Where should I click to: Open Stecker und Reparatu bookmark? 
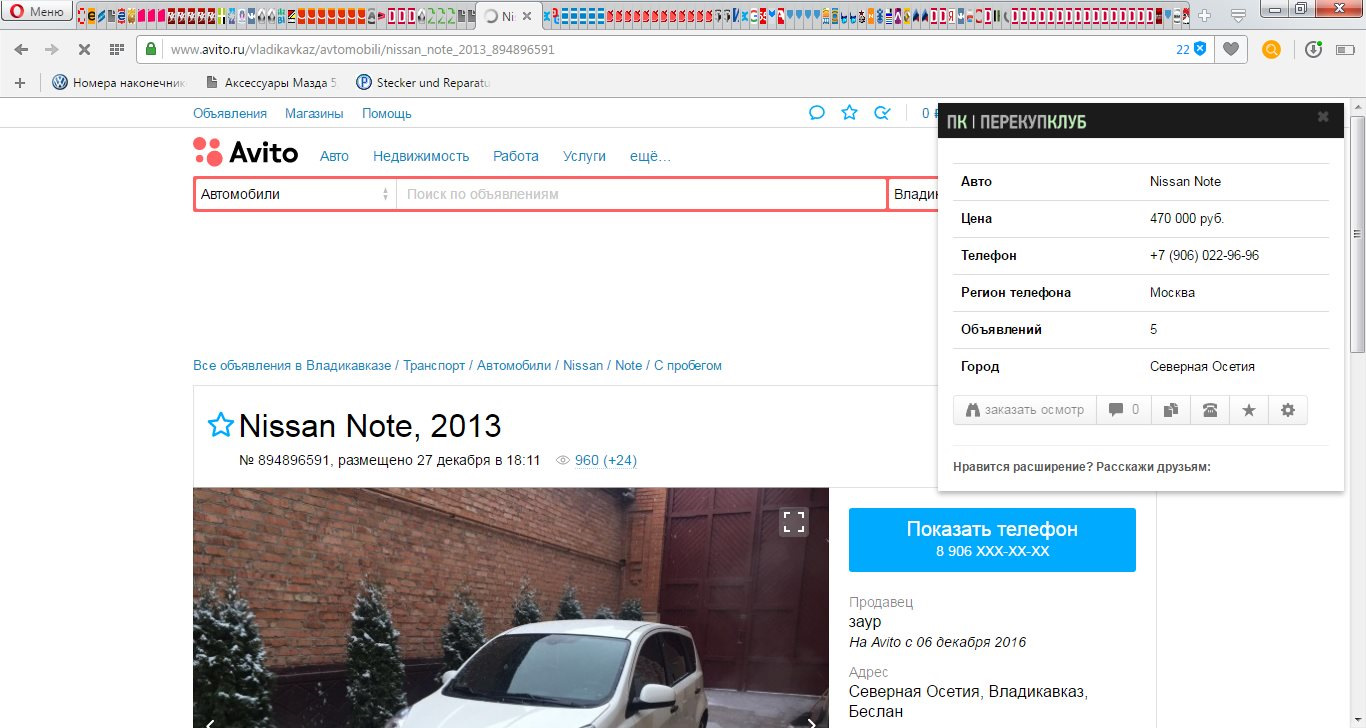(x=423, y=83)
